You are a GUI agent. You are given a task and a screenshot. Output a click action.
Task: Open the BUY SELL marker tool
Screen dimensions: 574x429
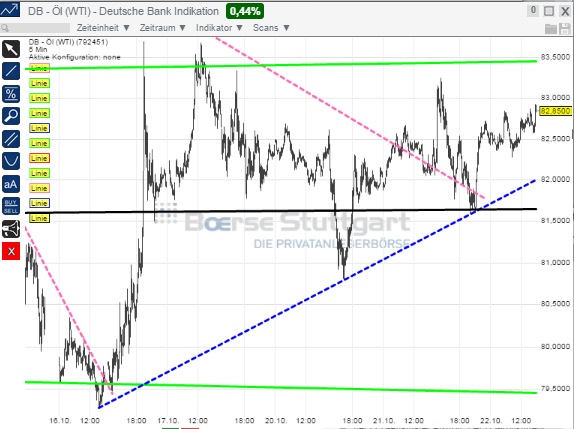pyautogui.click(x=11, y=206)
